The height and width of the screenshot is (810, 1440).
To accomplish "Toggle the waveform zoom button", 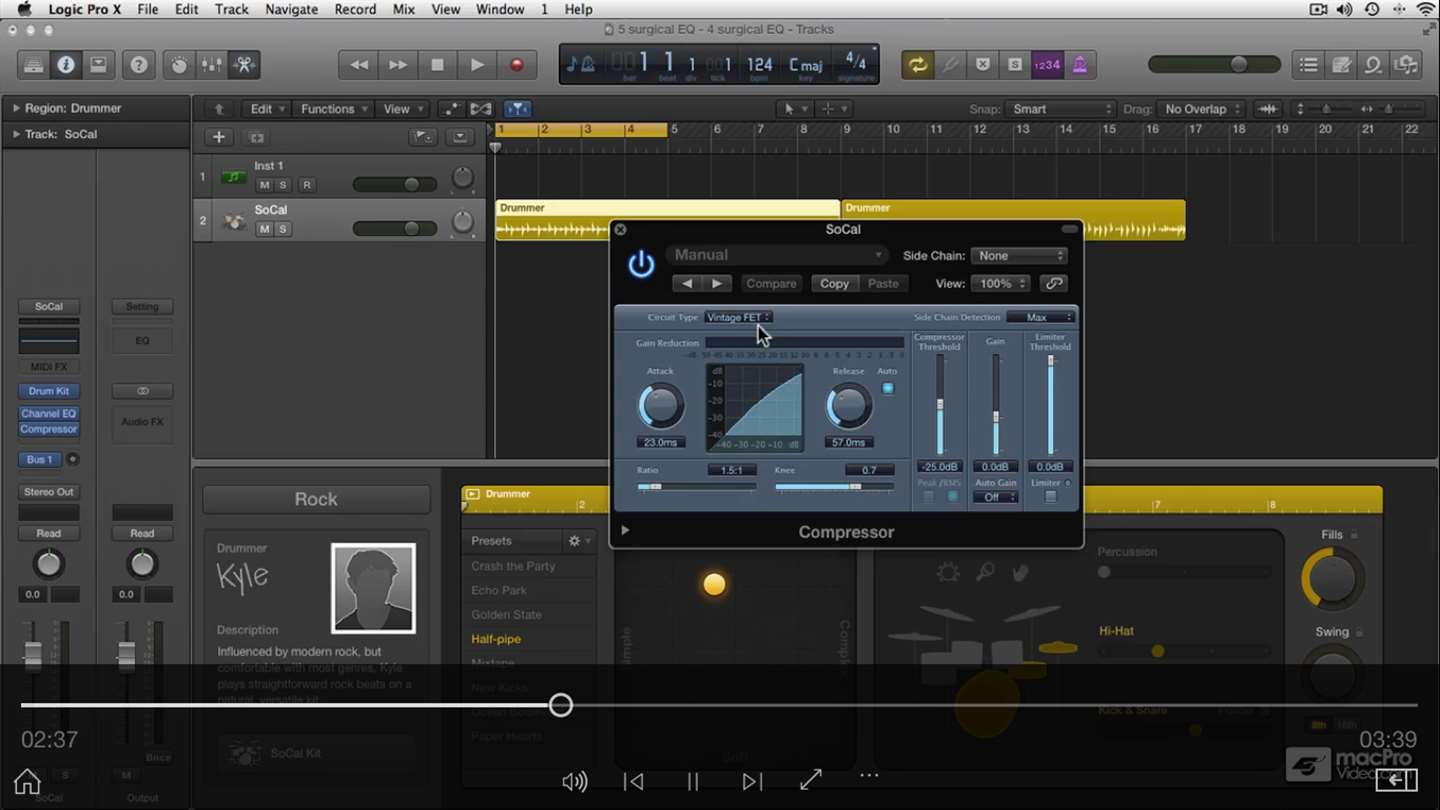I will (1268, 109).
